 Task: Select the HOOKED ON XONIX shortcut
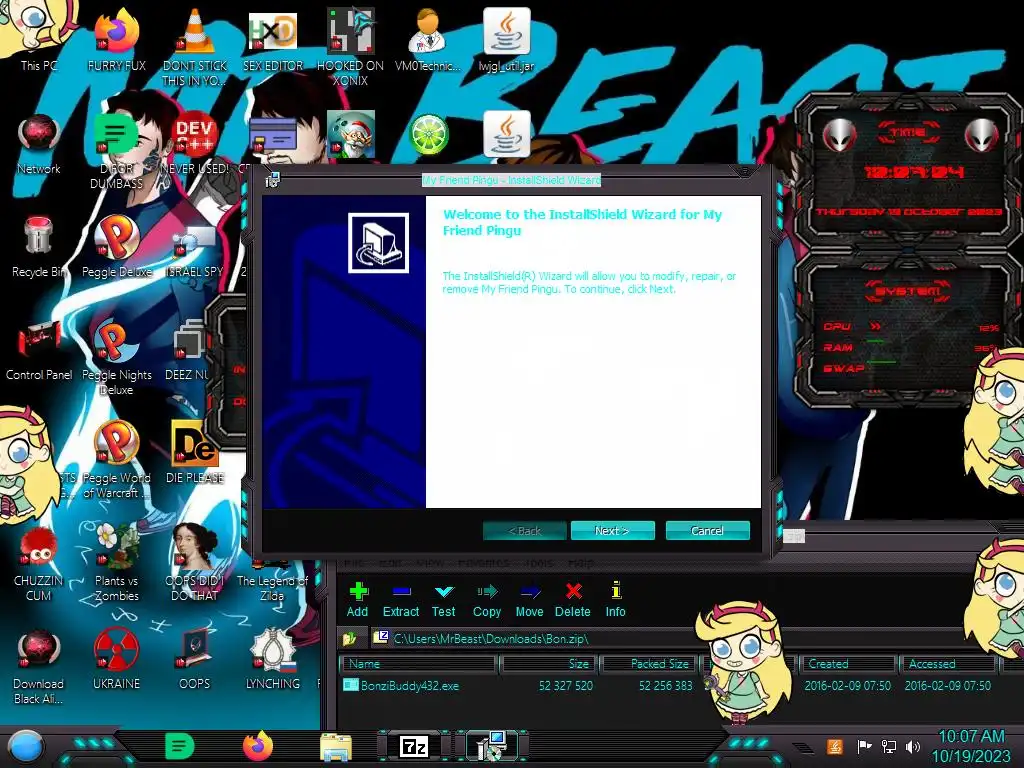pos(350,47)
